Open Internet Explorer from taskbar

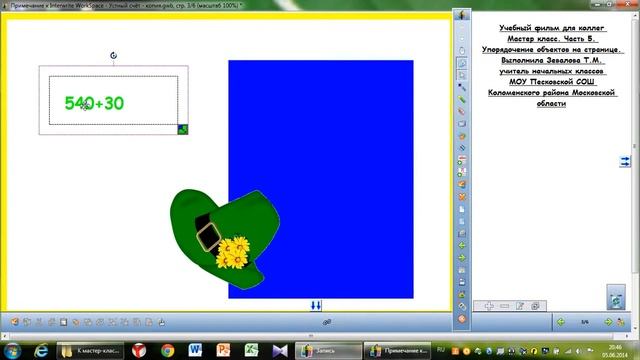point(41,351)
